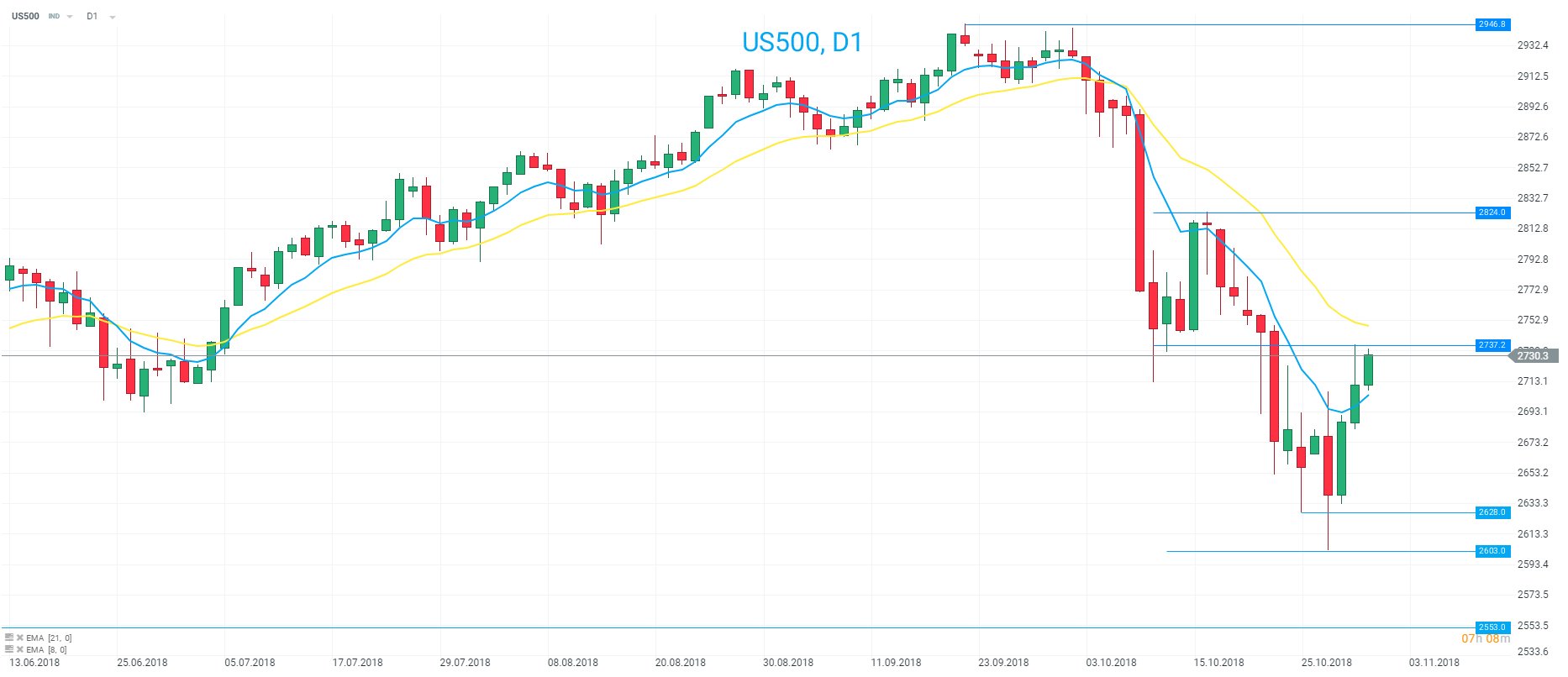Click the IND instrument type tag

point(54,17)
